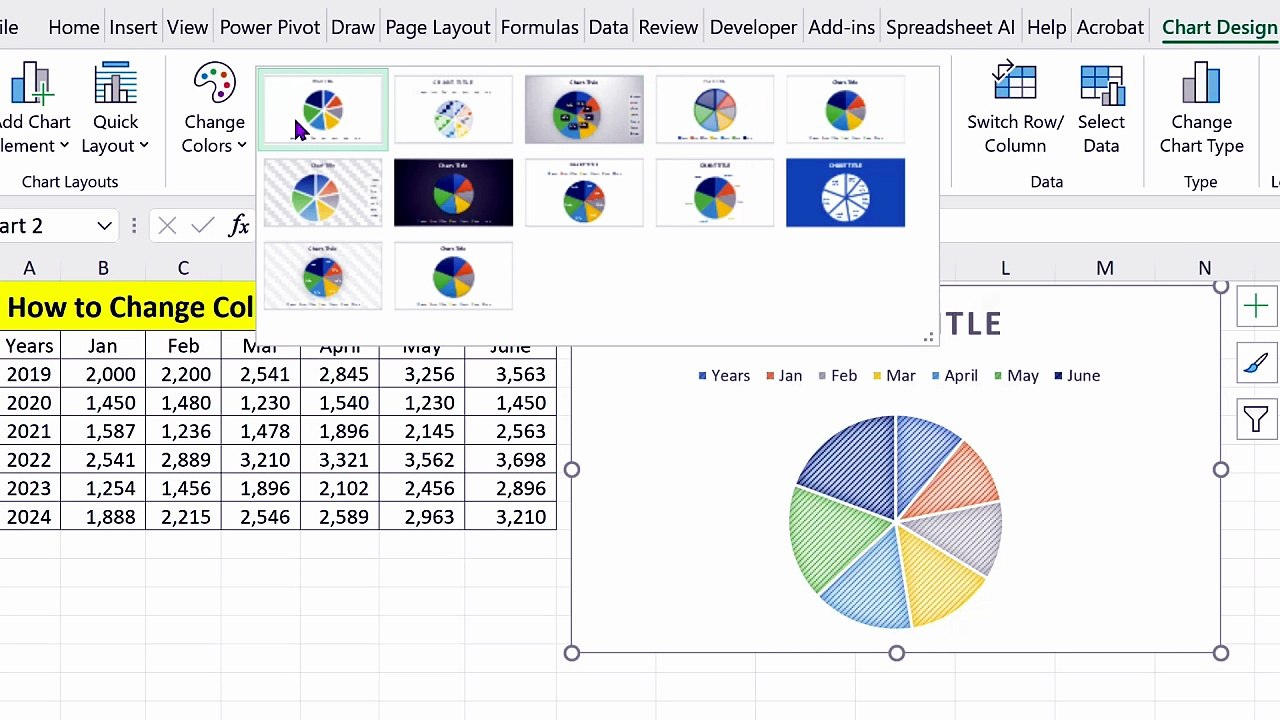Image resolution: width=1280 pixels, height=720 pixels.
Task: Switch to the View tab
Action: pos(187,27)
